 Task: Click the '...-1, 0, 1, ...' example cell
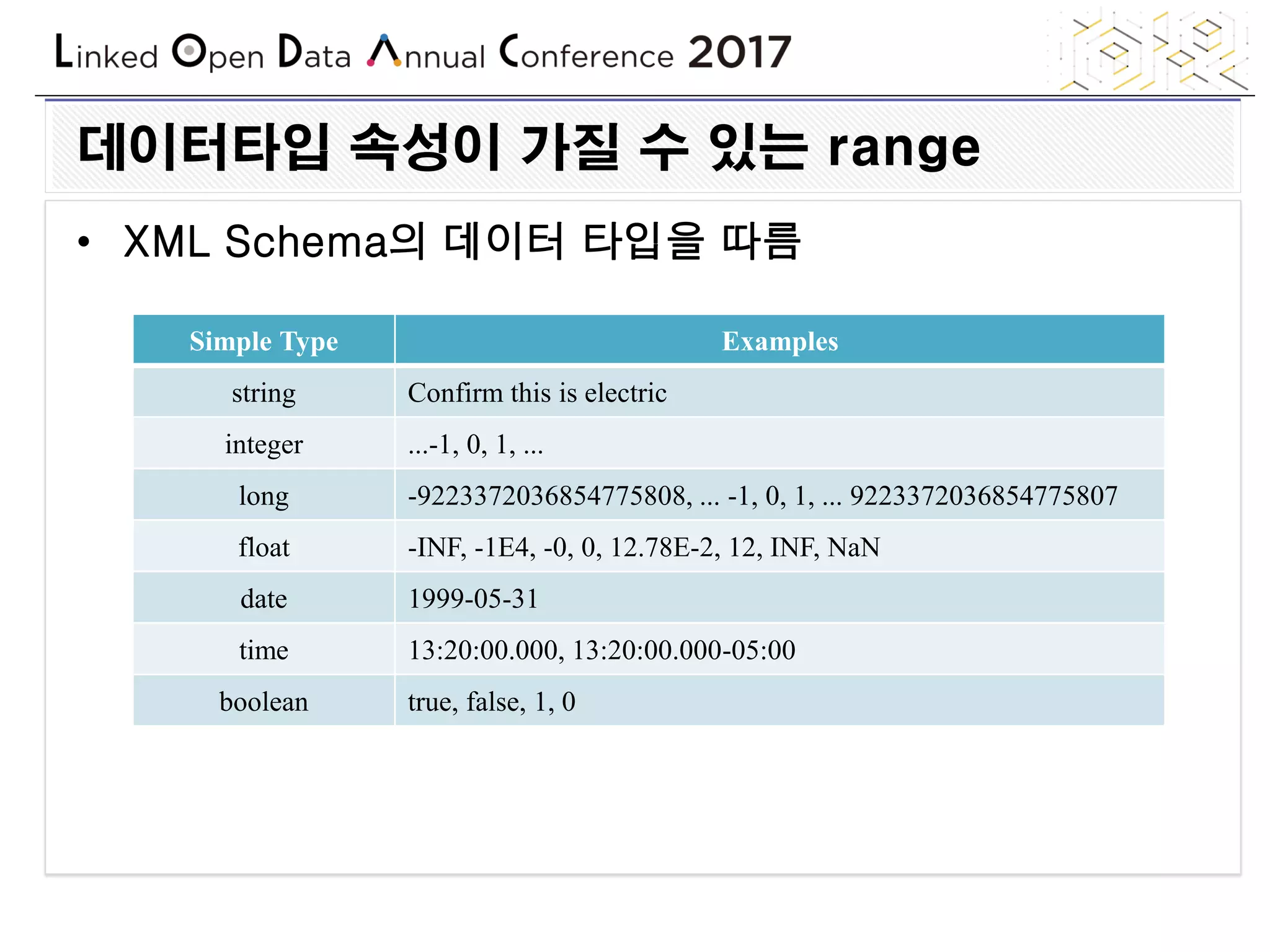[x=779, y=444]
